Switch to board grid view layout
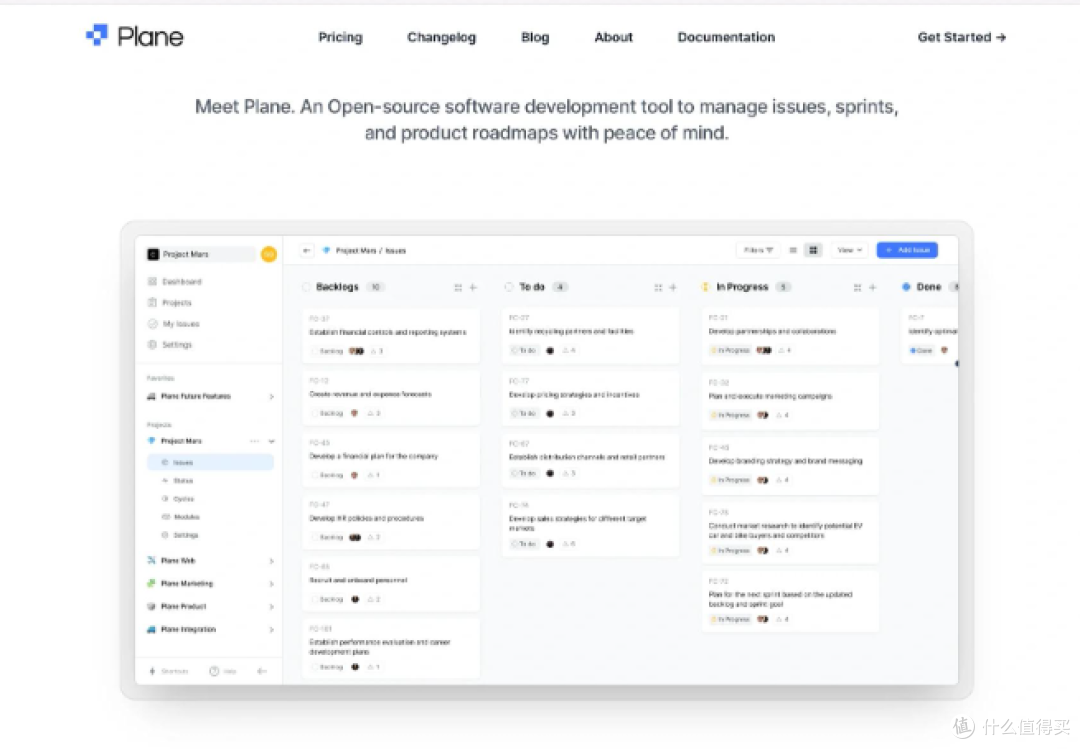The height and width of the screenshot is (749, 1080). tap(813, 250)
